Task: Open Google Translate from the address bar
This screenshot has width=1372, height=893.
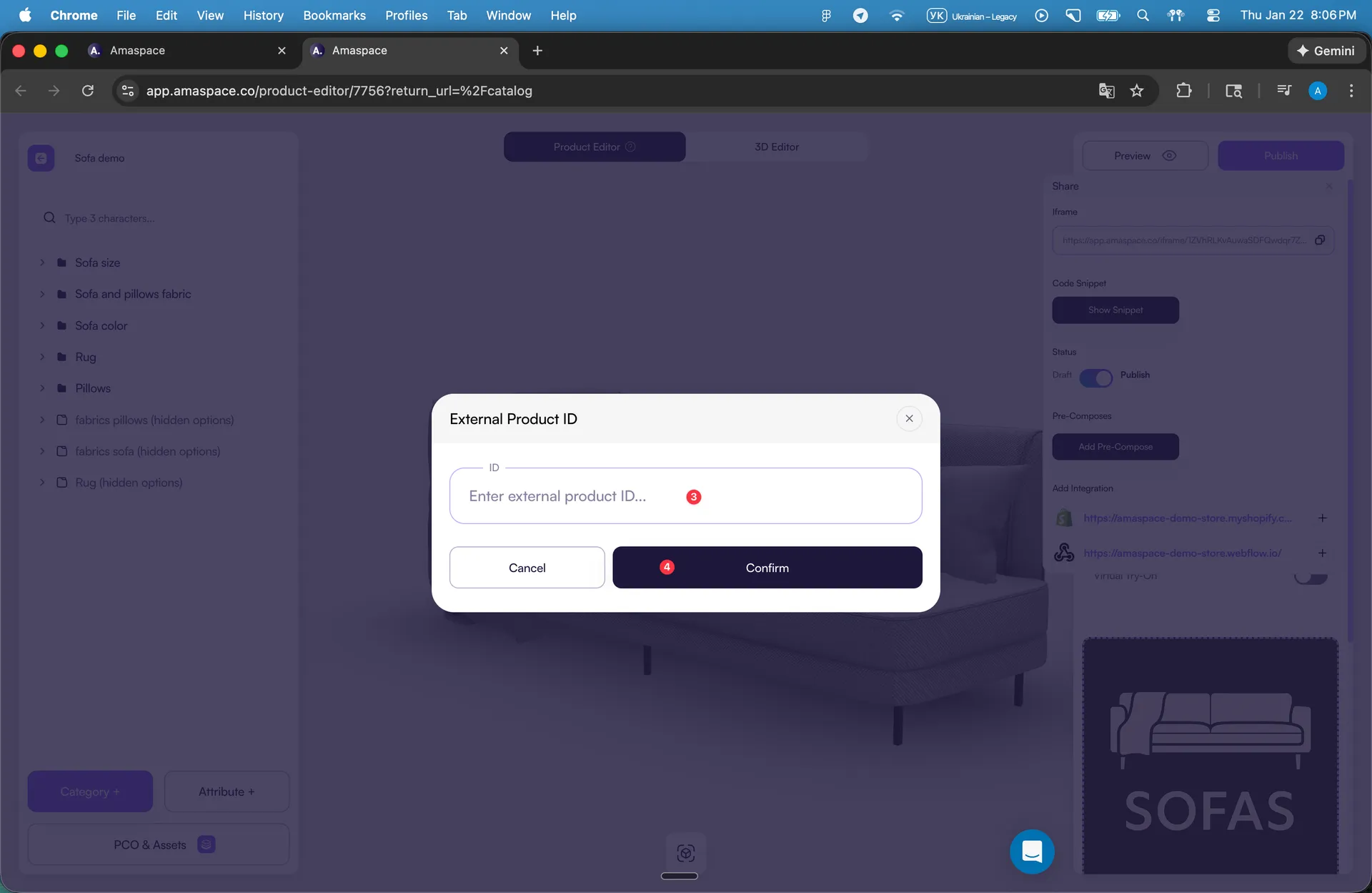Action: (1106, 91)
